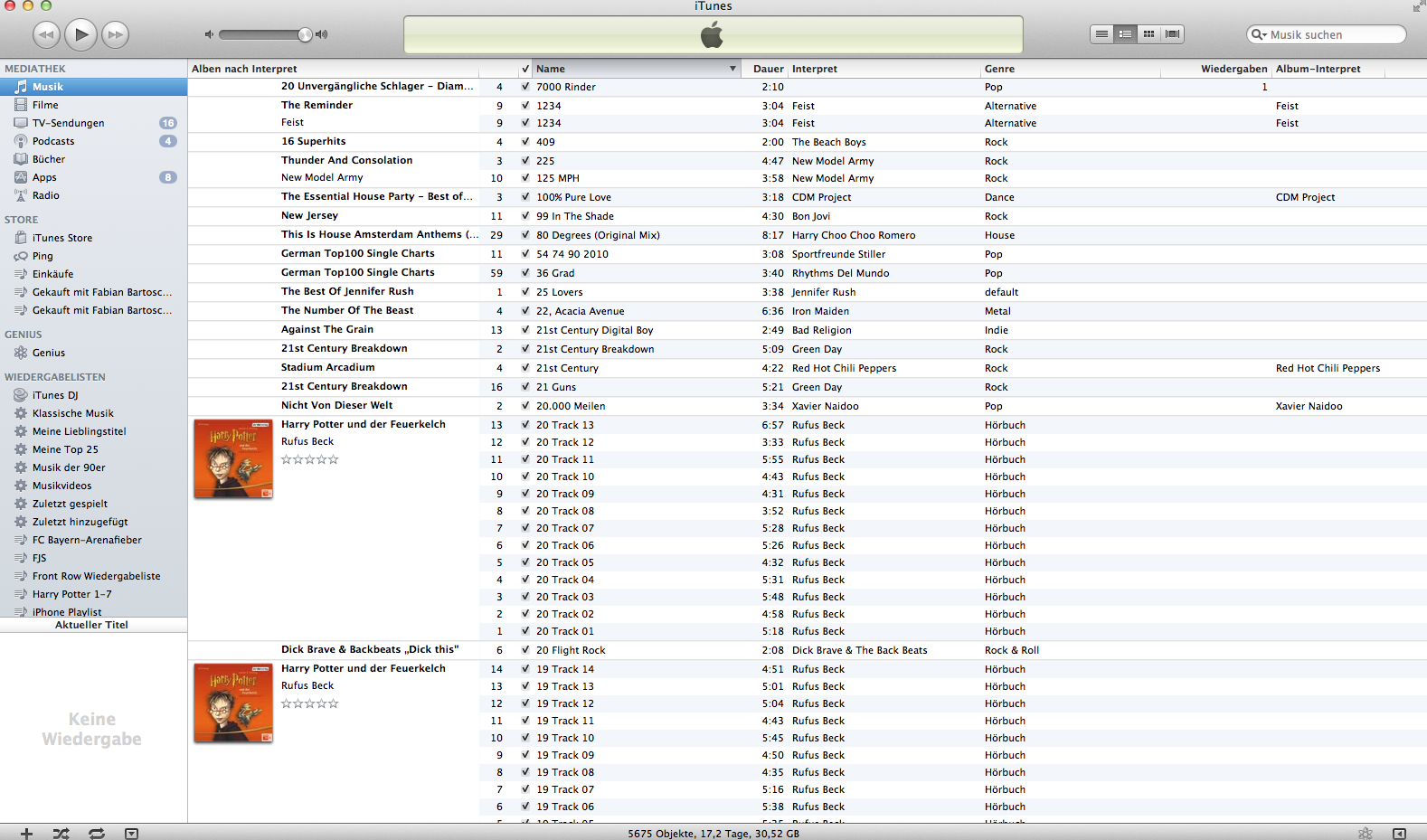Open TV-Sendungen library

(x=93, y=123)
